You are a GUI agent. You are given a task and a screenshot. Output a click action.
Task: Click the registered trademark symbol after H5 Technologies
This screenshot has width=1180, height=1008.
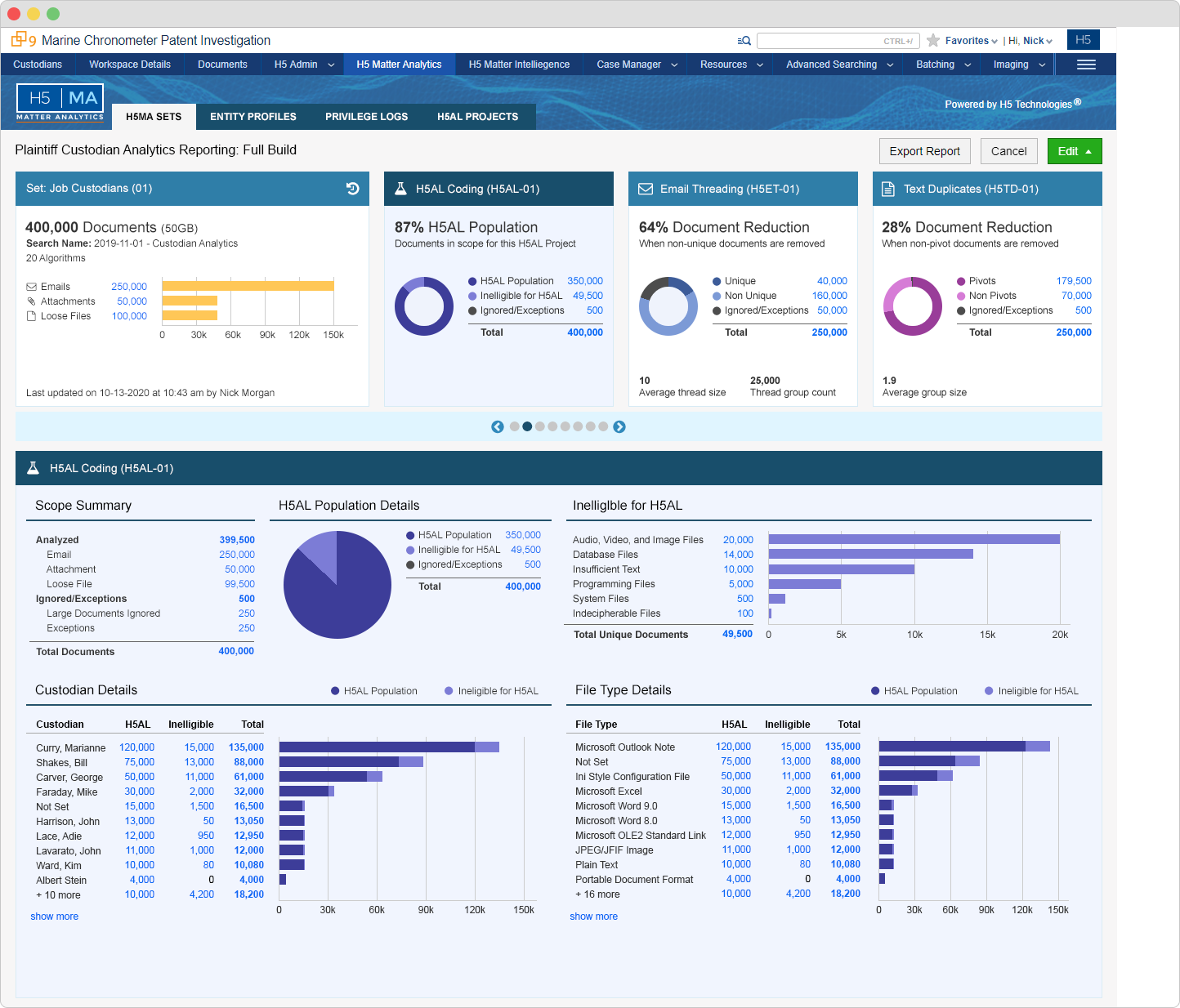coord(1078,102)
